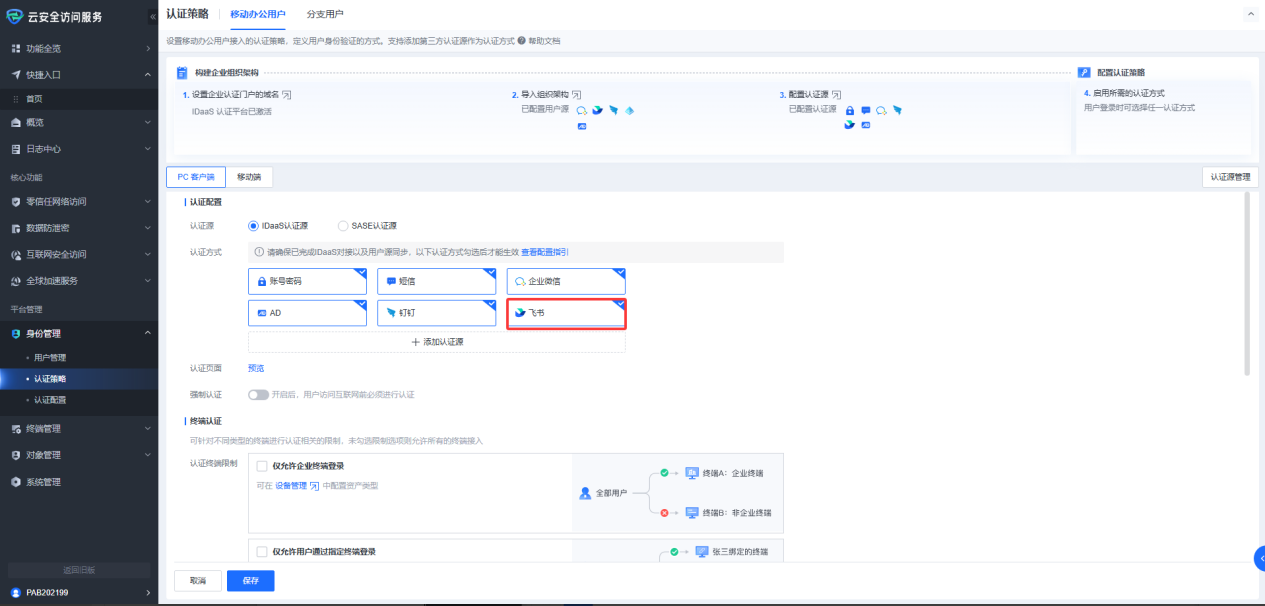Click the 添加认证源 button
1265x606 pixels.
[437, 342]
